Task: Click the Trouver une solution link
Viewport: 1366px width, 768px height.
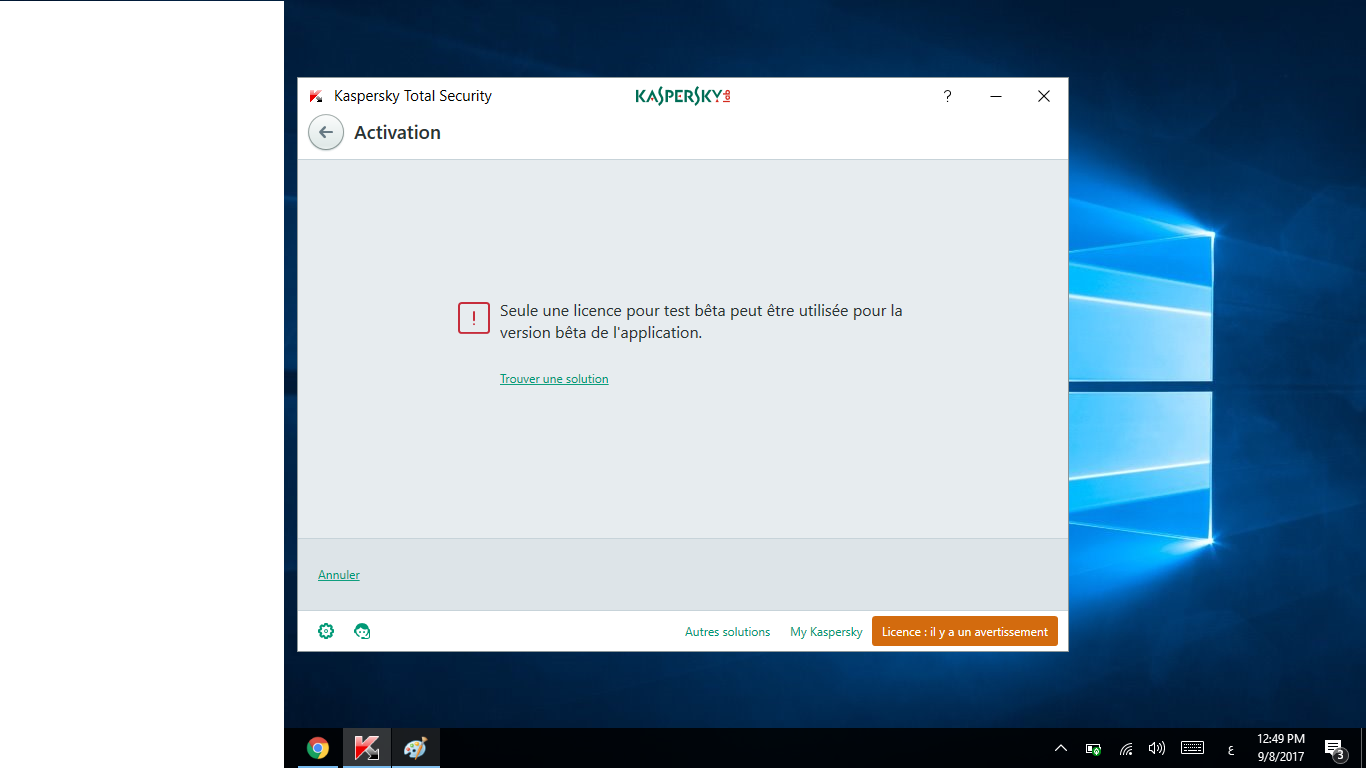Action: click(x=554, y=379)
